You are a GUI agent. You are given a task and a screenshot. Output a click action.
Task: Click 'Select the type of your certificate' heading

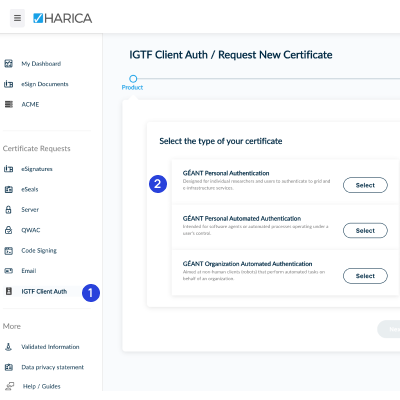(221, 141)
